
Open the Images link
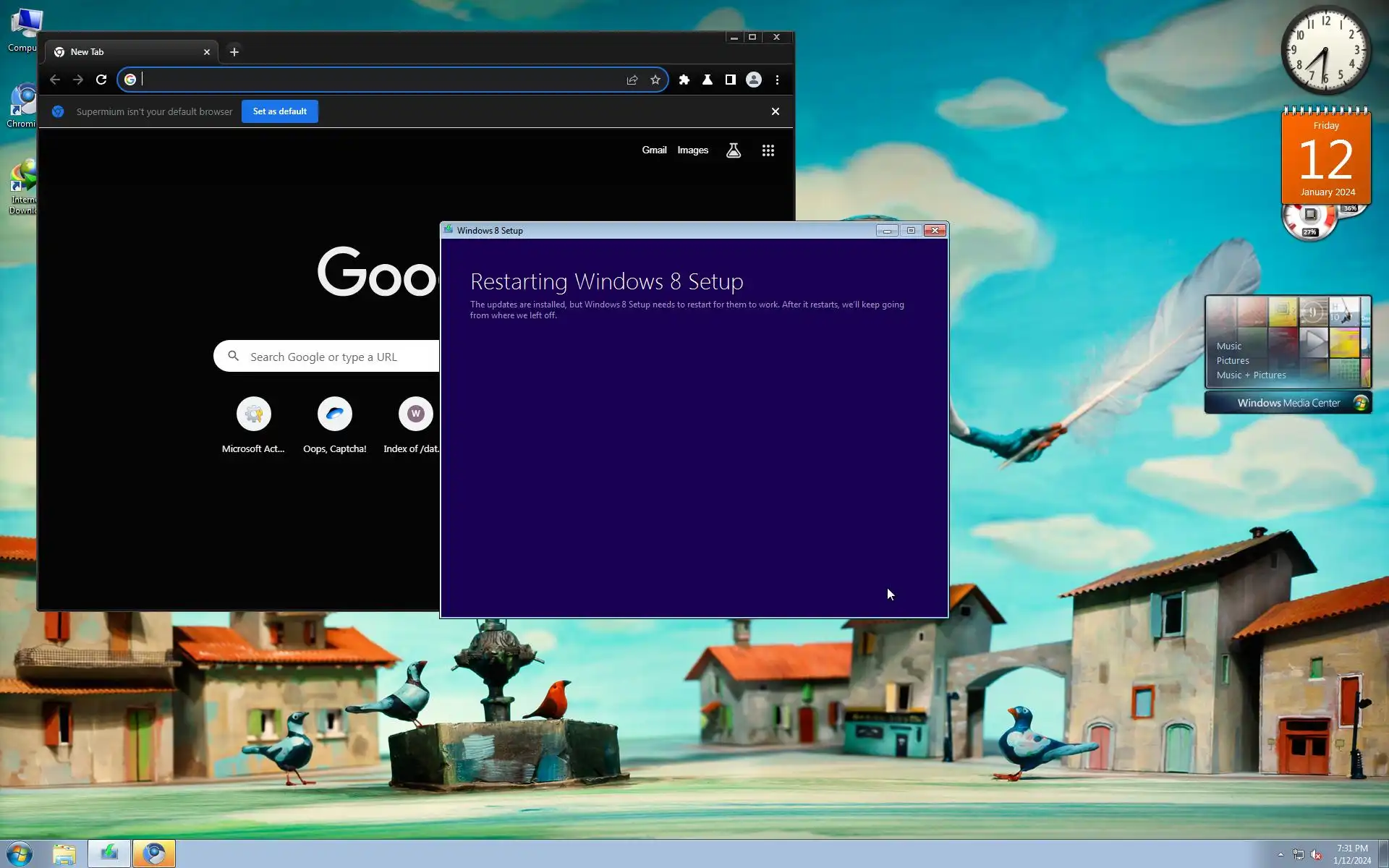(692, 150)
